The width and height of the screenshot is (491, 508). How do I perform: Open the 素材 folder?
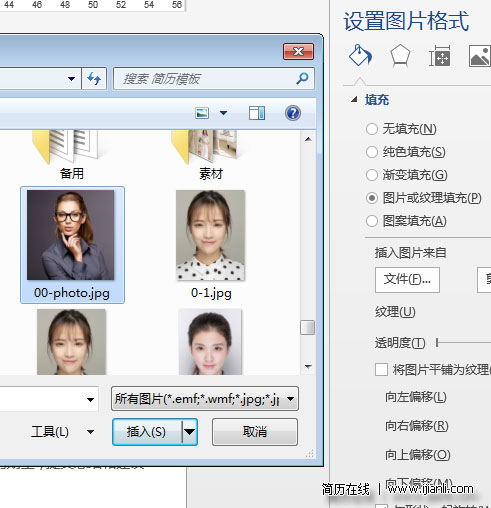(x=210, y=156)
